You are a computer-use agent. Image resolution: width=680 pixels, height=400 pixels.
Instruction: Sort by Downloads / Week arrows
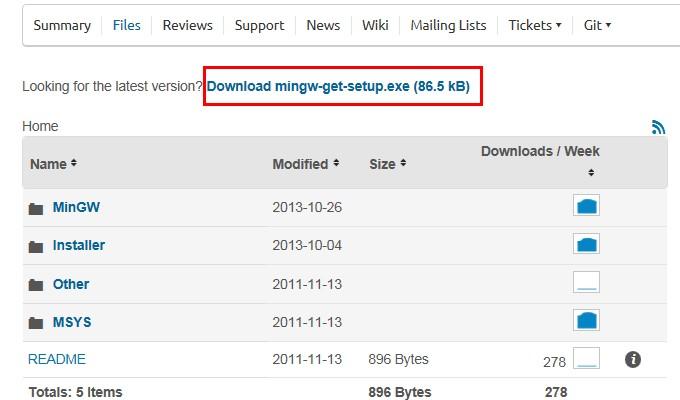(x=591, y=173)
